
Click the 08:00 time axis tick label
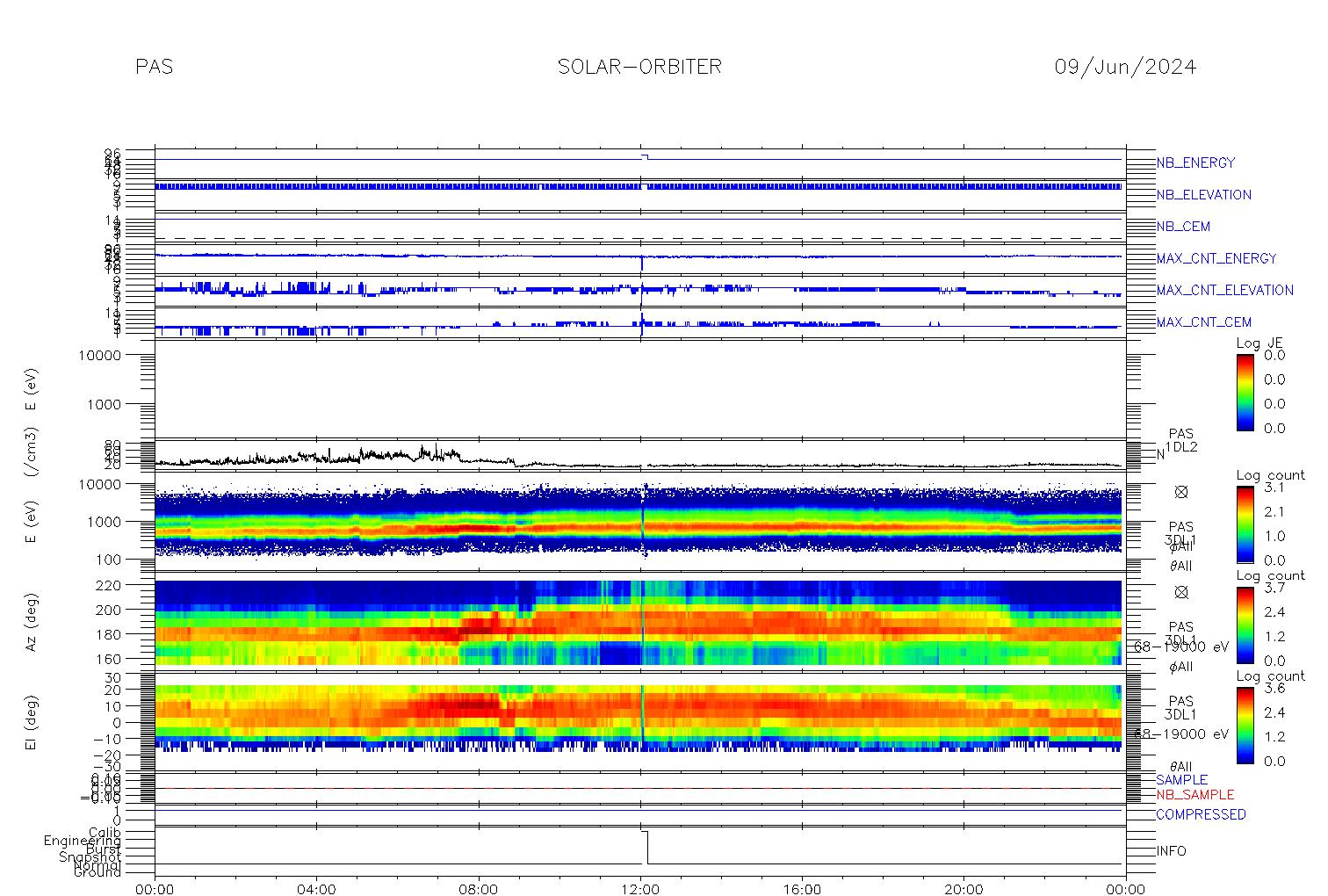point(479,889)
